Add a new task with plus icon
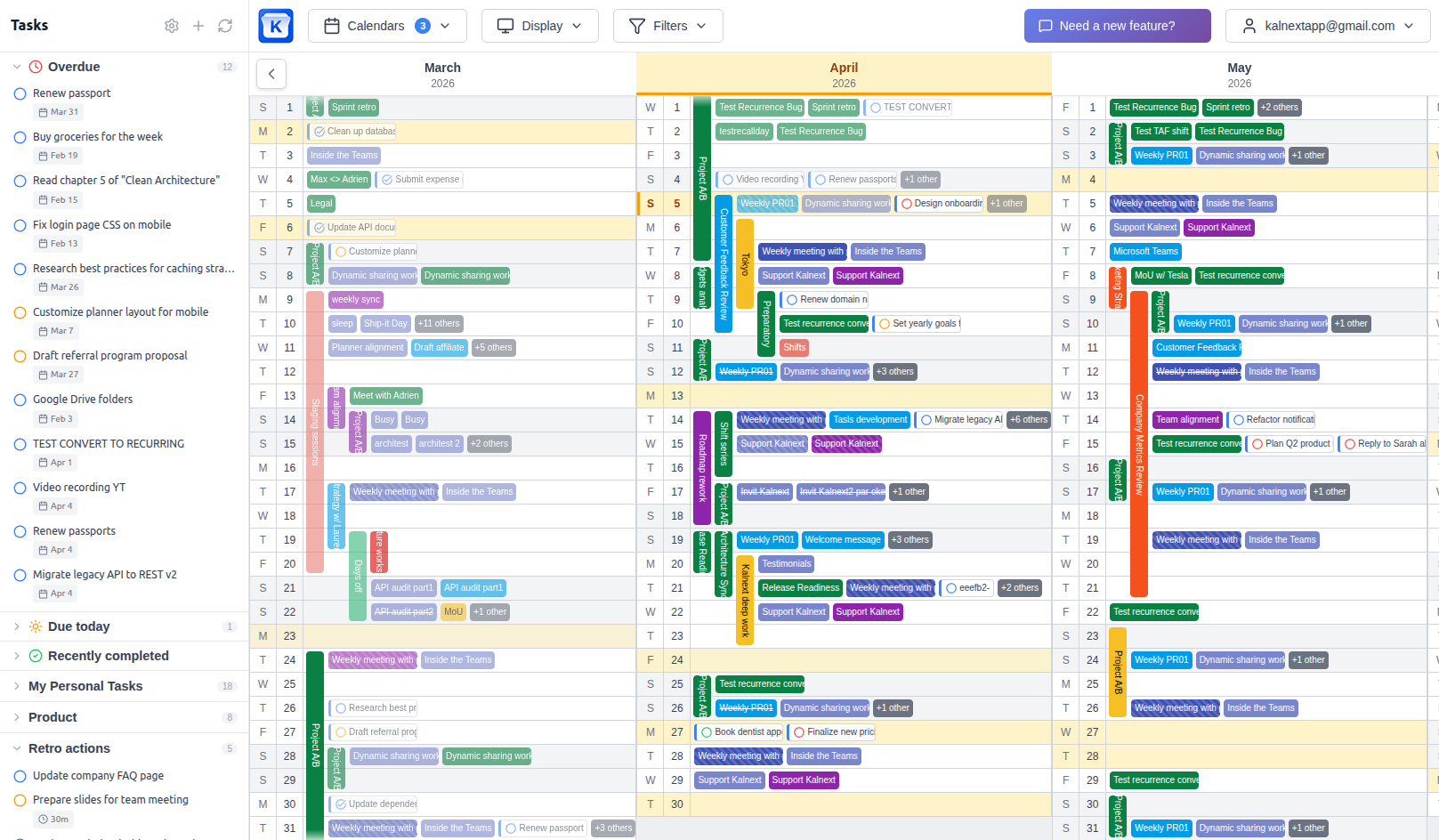This screenshot has height=840, width=1439. [198, 26]
